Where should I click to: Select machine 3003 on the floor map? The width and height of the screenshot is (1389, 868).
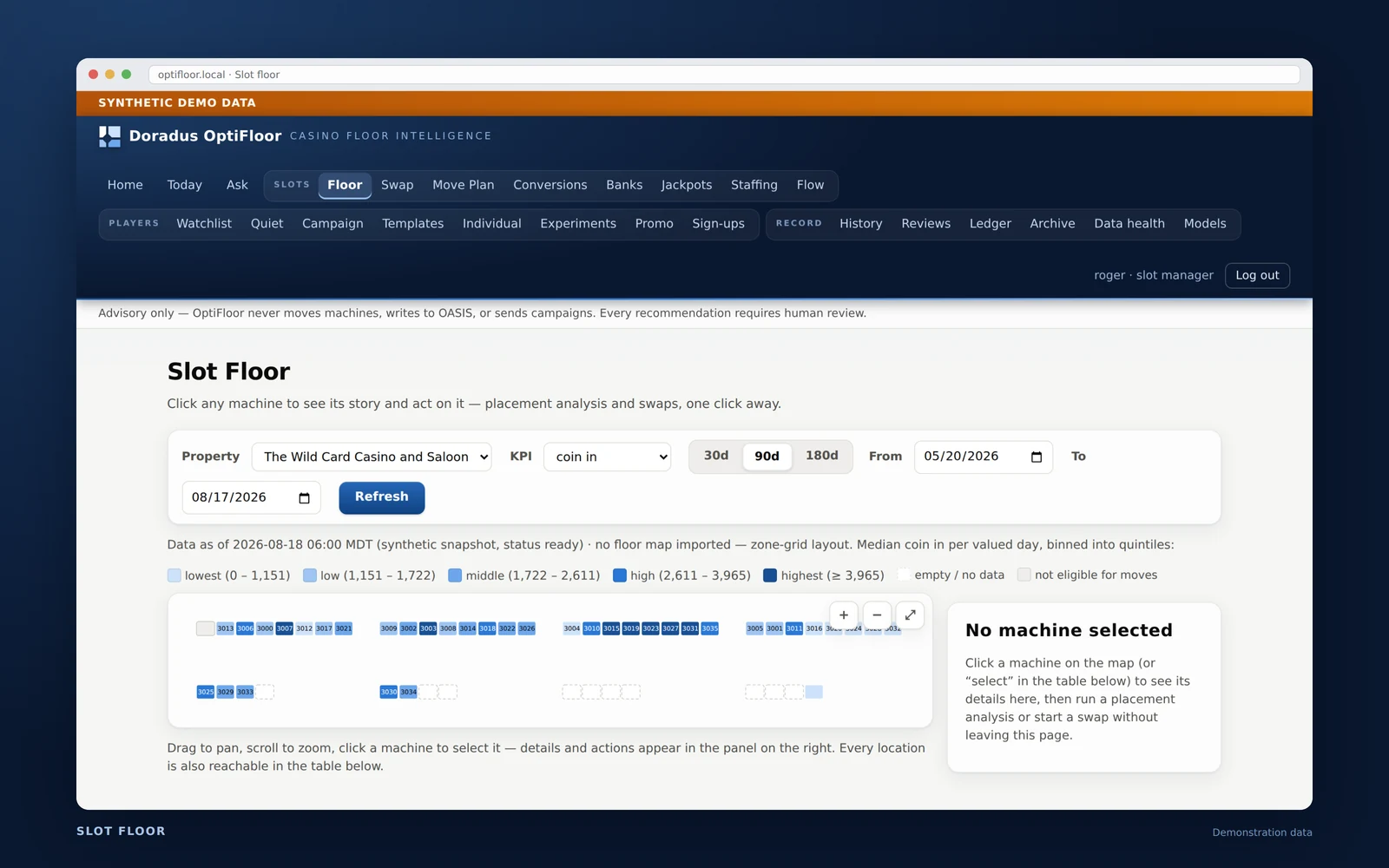pos(428,628)
